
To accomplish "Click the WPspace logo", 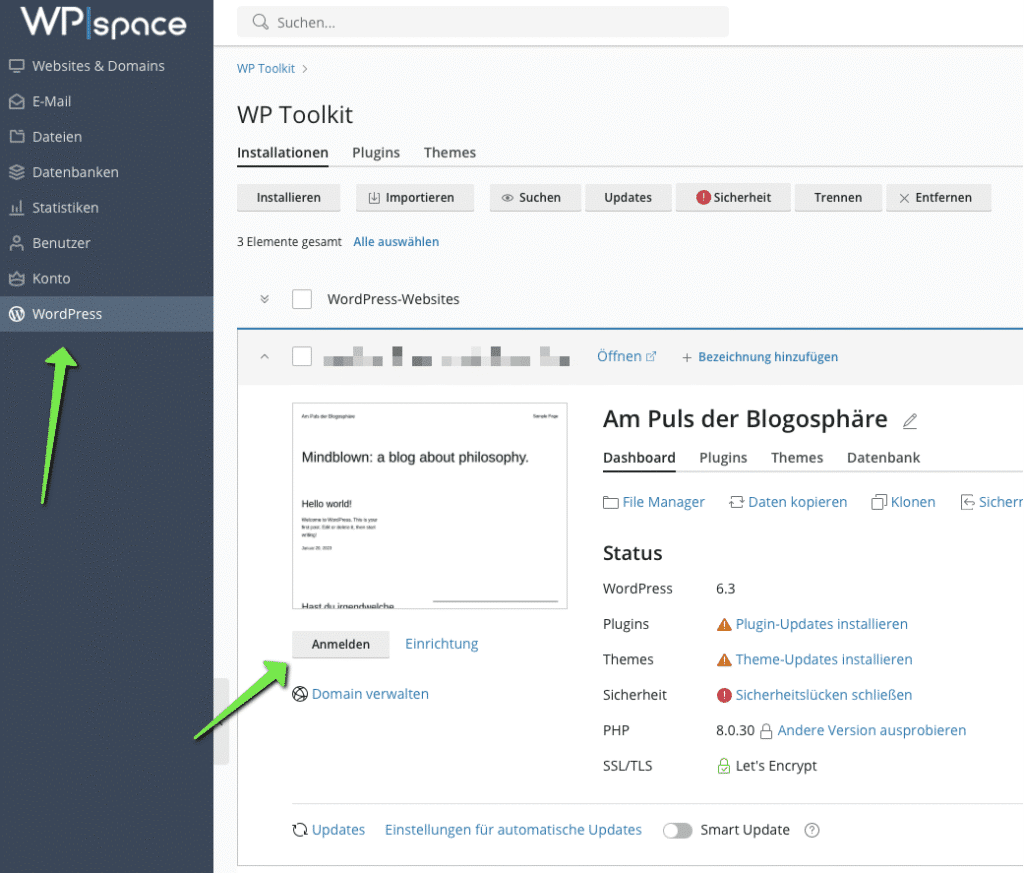I will 104,22.
